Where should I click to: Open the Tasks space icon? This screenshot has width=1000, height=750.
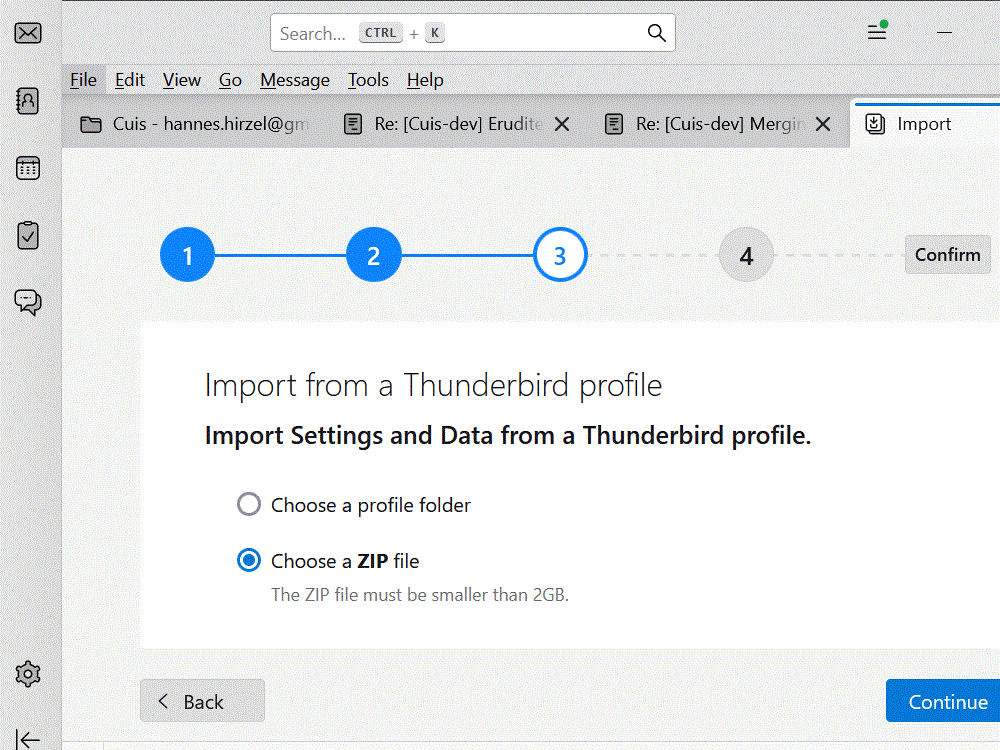tap(28, 235)
